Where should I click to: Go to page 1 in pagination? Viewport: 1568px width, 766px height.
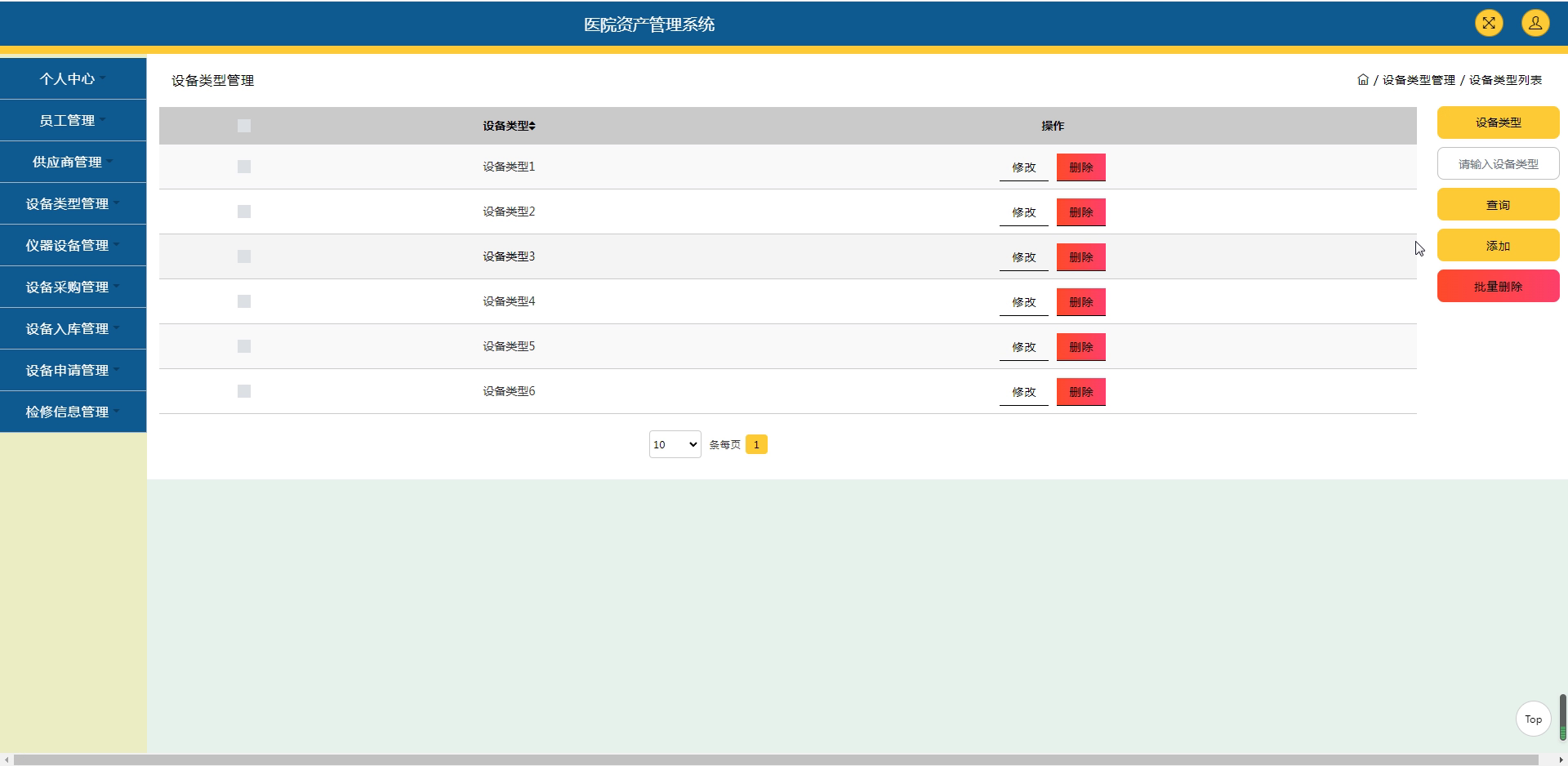[x=756, y=444]
